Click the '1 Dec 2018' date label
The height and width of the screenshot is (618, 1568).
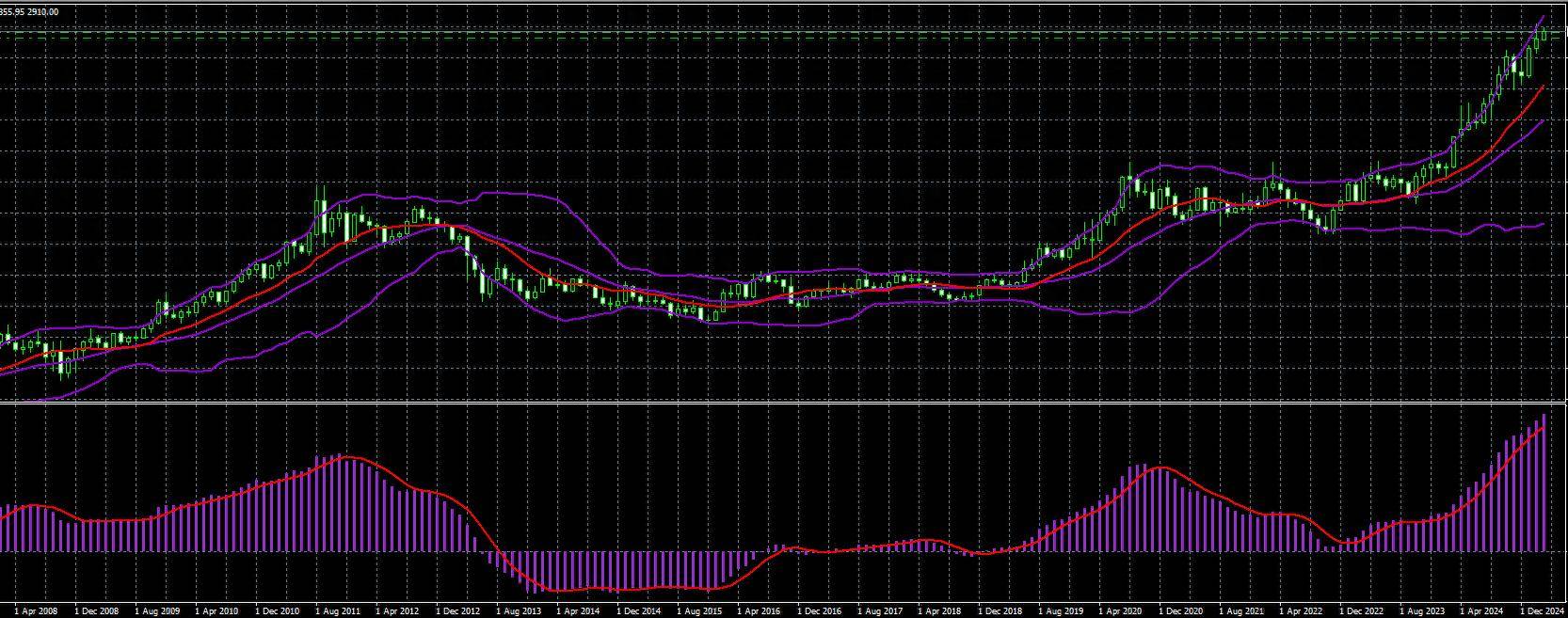[1000, 611]
